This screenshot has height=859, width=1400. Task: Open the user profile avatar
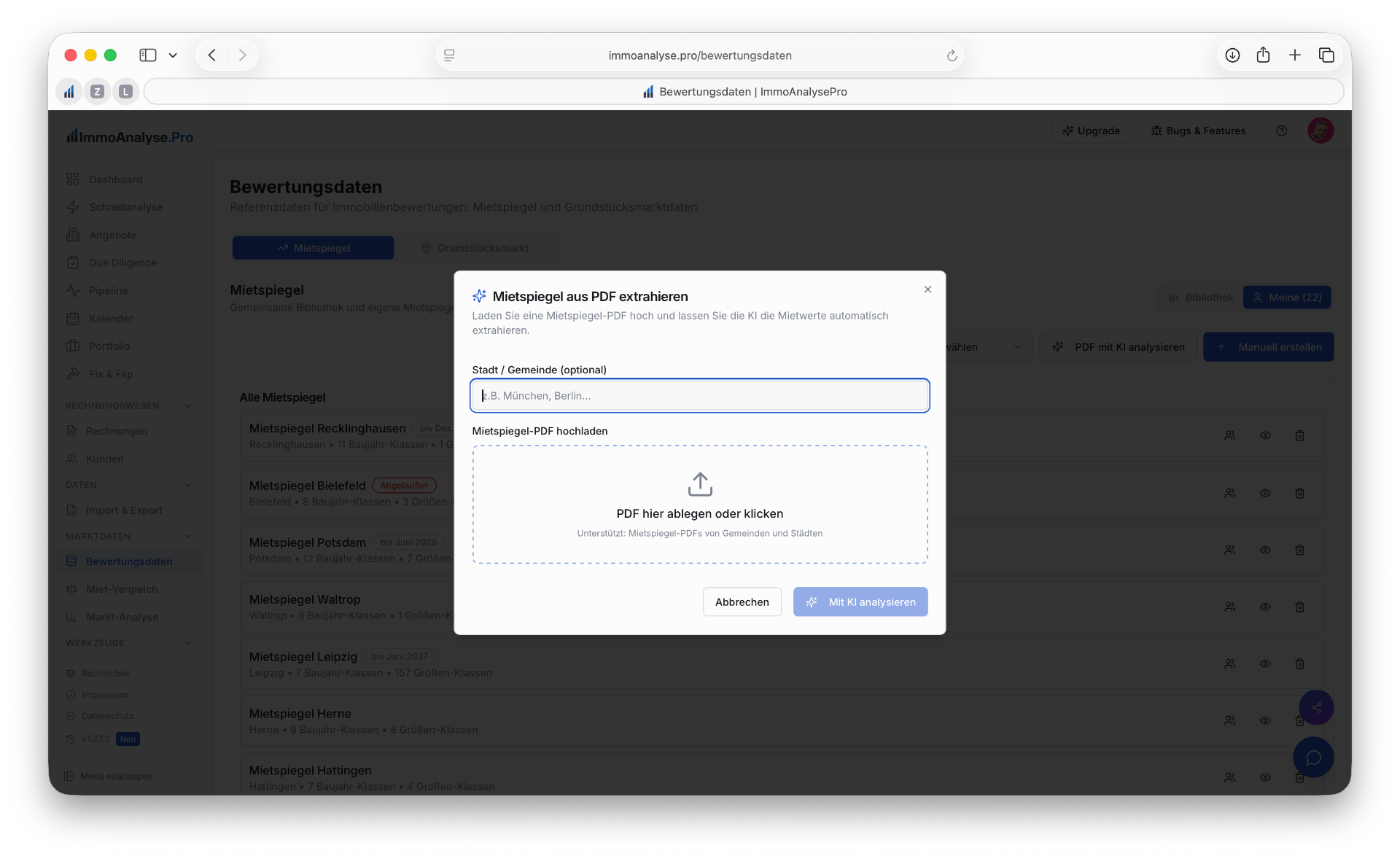coord(1321,131)
